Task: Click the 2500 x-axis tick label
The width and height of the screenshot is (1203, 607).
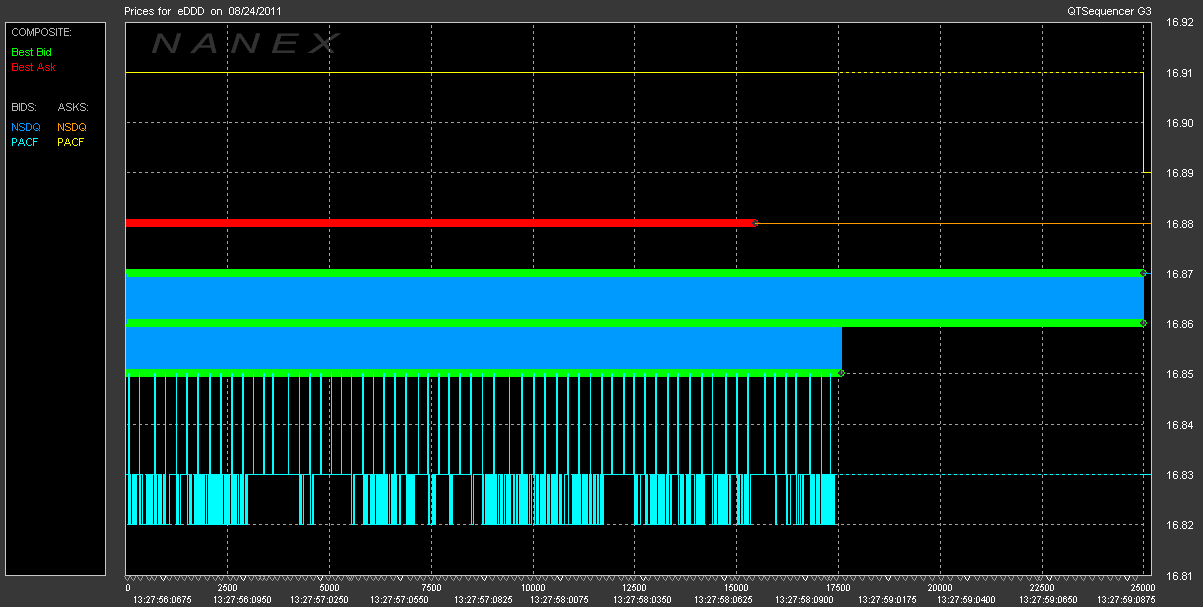Action: coord(228,589)
